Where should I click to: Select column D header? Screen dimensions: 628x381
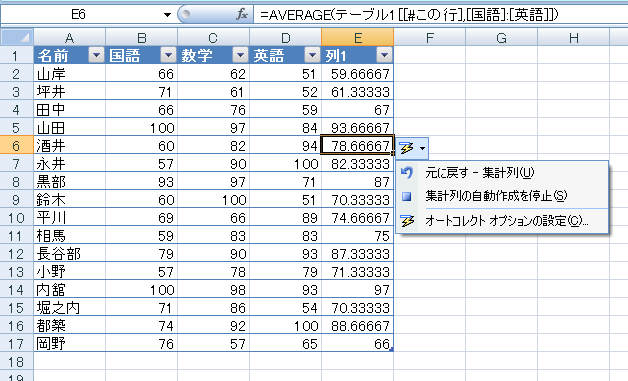tap(286, 38)
